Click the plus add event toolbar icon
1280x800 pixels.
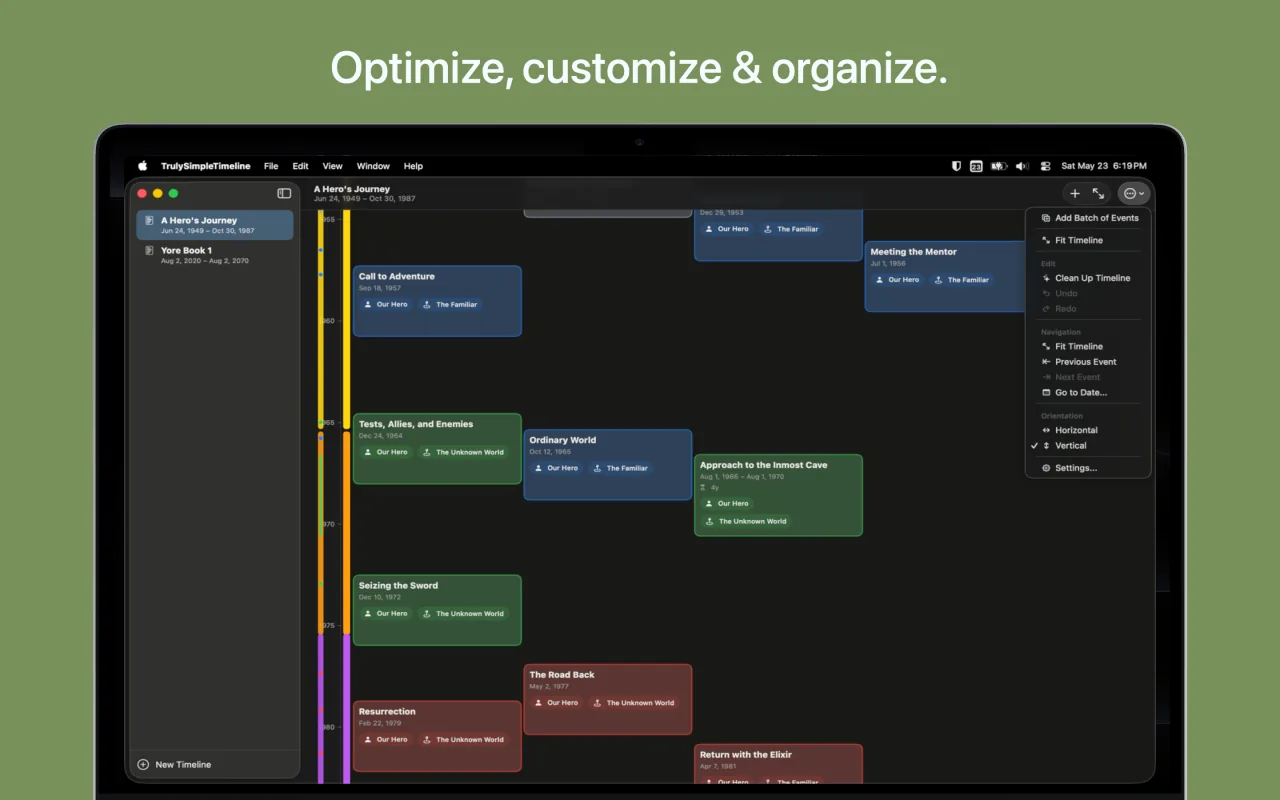pos(1075,194)
